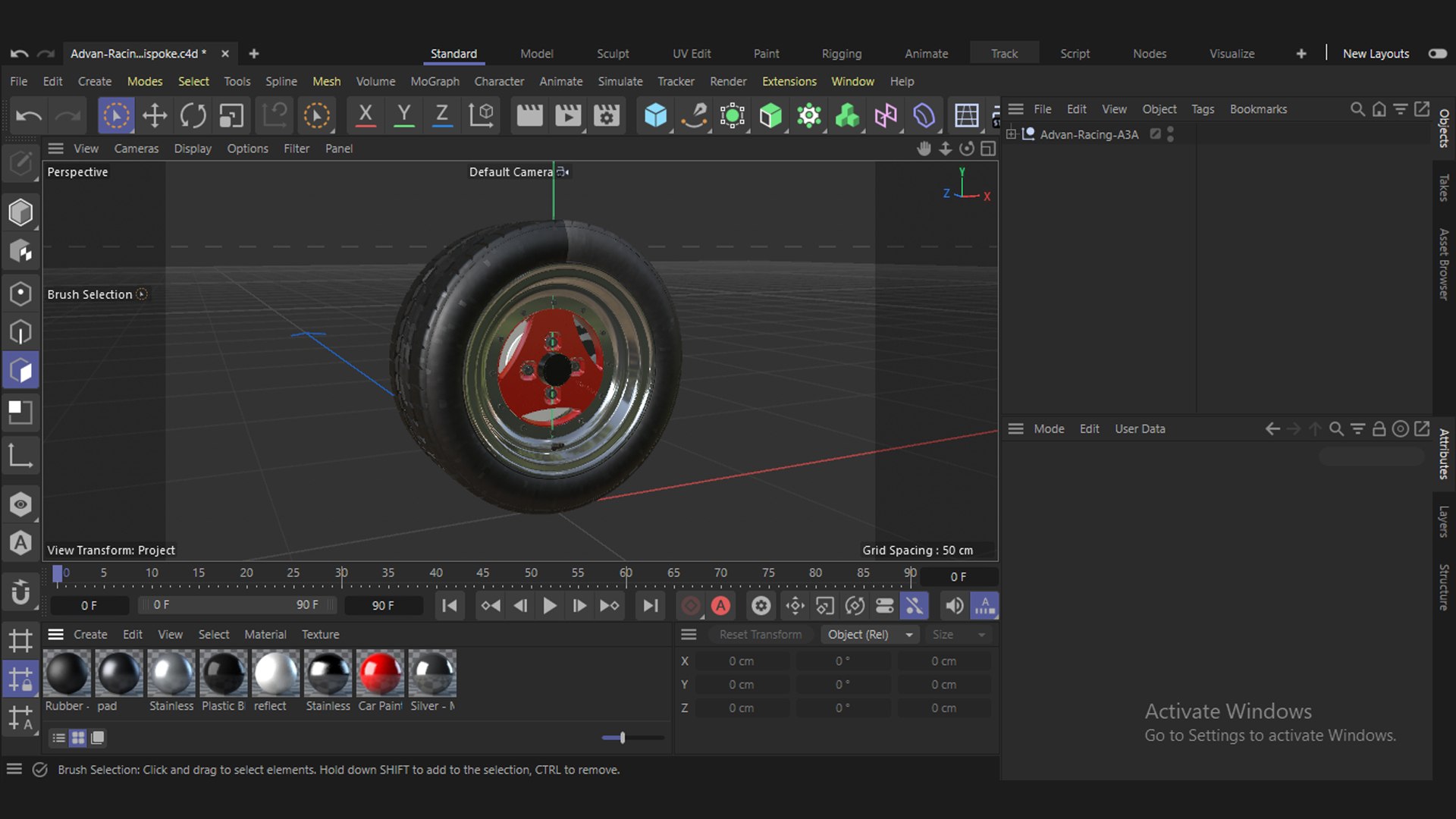Toggle the New Layouts switch
This screenshot has height=819, width=1456.
1437,54
